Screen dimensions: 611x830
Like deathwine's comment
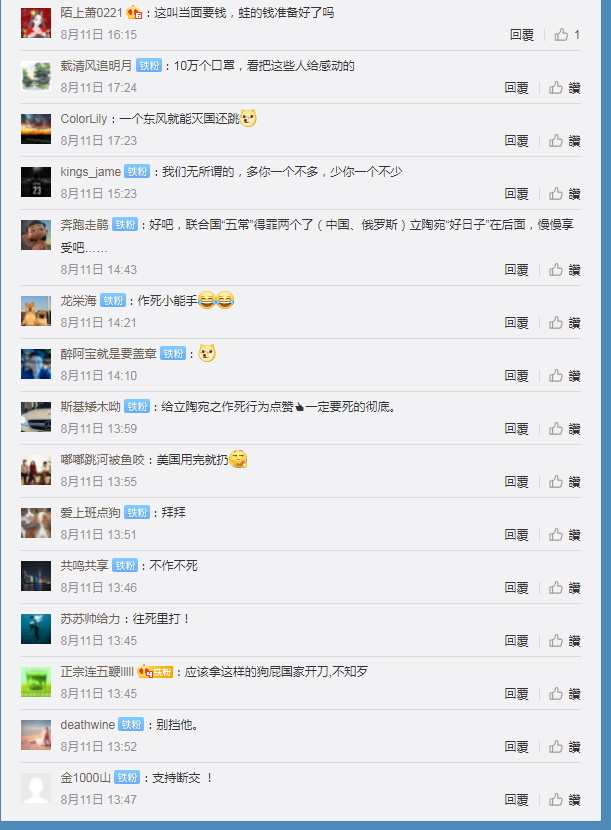click(564, 747)
